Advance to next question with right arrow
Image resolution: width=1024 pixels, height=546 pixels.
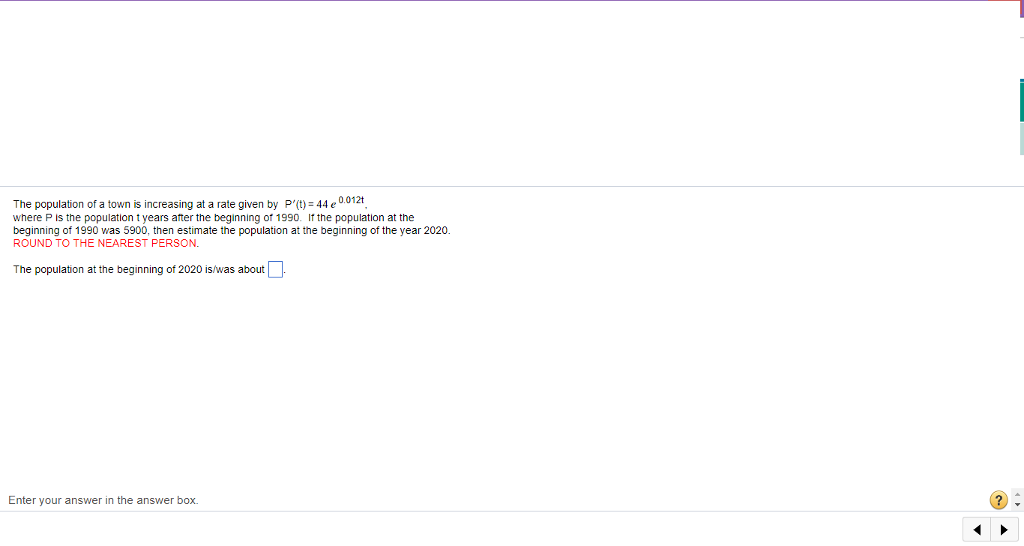coord(1004,530)
